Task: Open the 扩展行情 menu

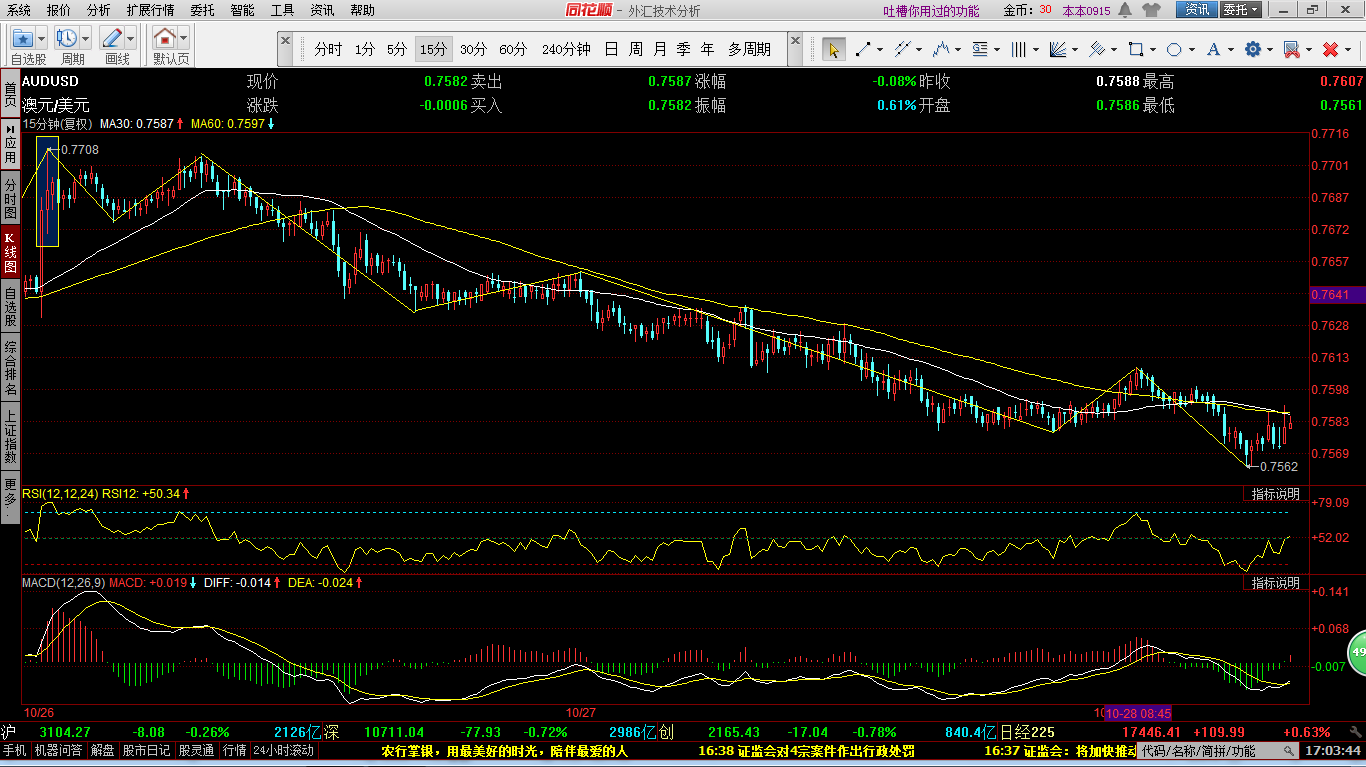Action: [x=150, y=10]
